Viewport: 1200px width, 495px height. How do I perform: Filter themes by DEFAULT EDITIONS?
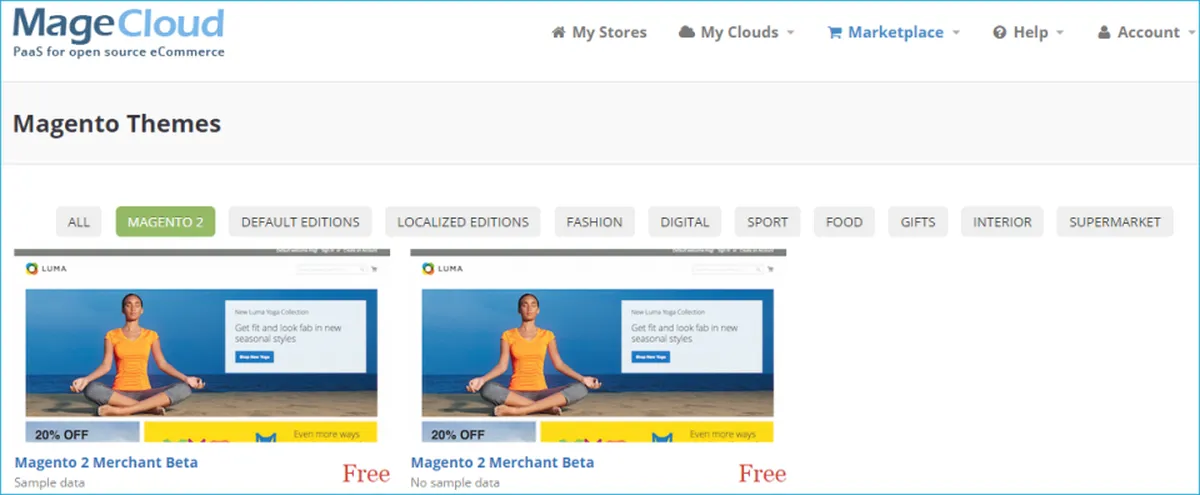coord(301,222)
